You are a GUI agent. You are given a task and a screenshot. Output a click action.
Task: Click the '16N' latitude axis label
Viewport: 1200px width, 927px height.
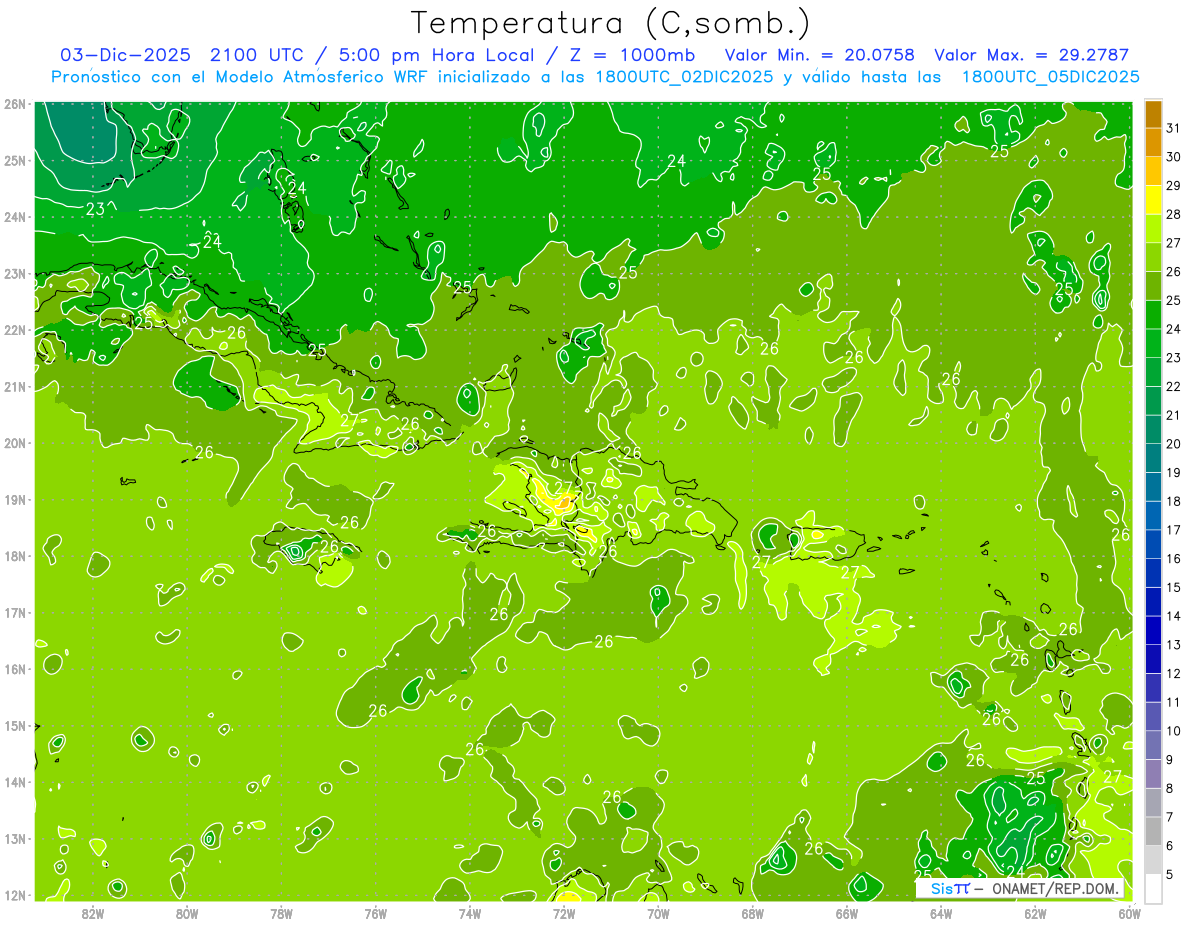(x=14, y=669)
